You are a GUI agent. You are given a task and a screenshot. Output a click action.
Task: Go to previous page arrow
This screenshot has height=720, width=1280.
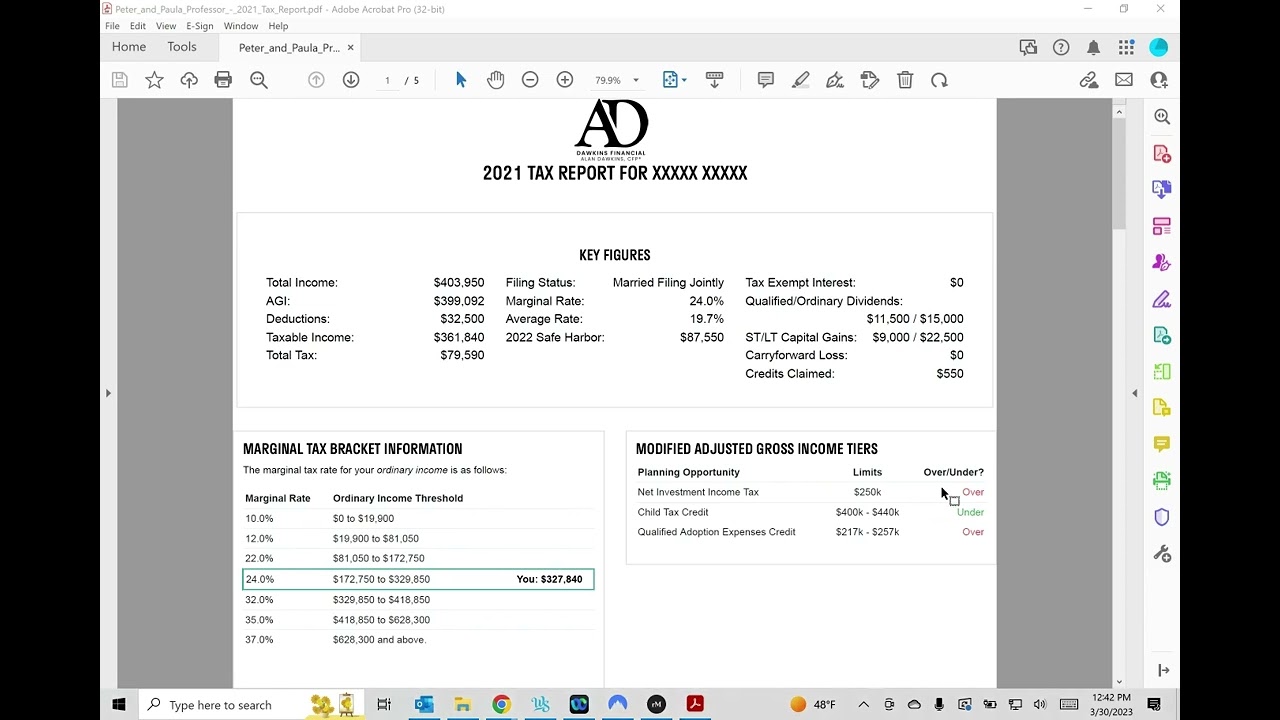[316, 80]
